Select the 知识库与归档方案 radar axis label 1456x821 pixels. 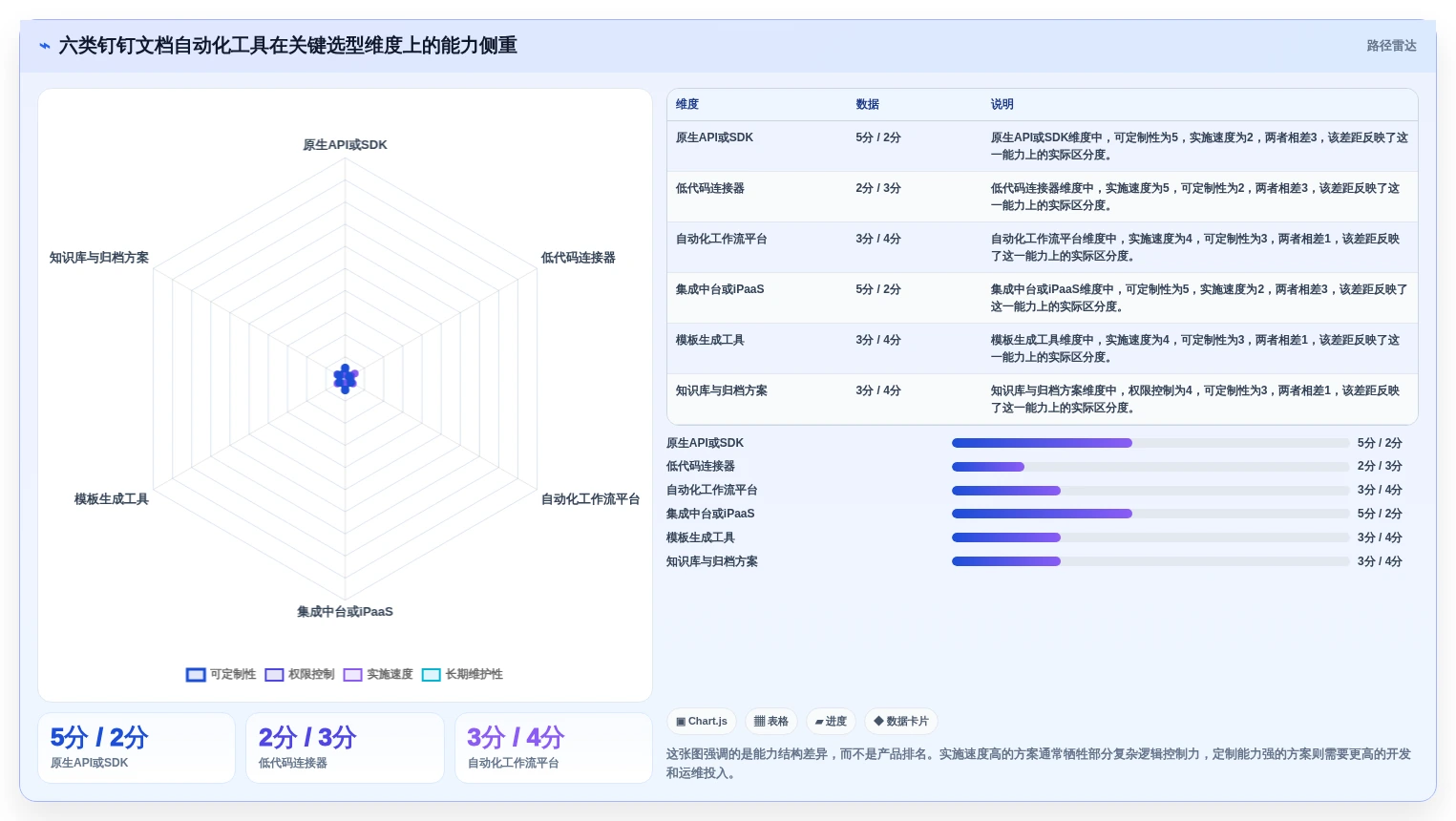tap(99, 258)
